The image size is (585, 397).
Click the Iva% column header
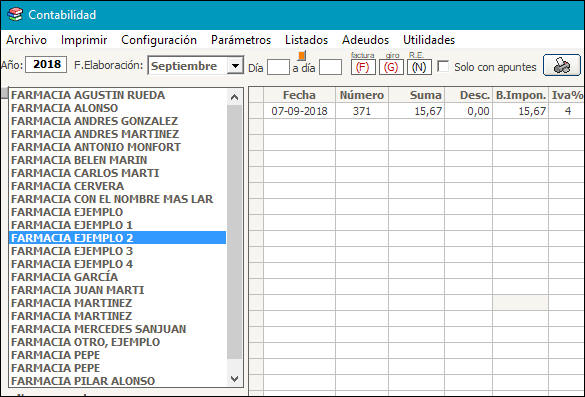coord(567,95)
